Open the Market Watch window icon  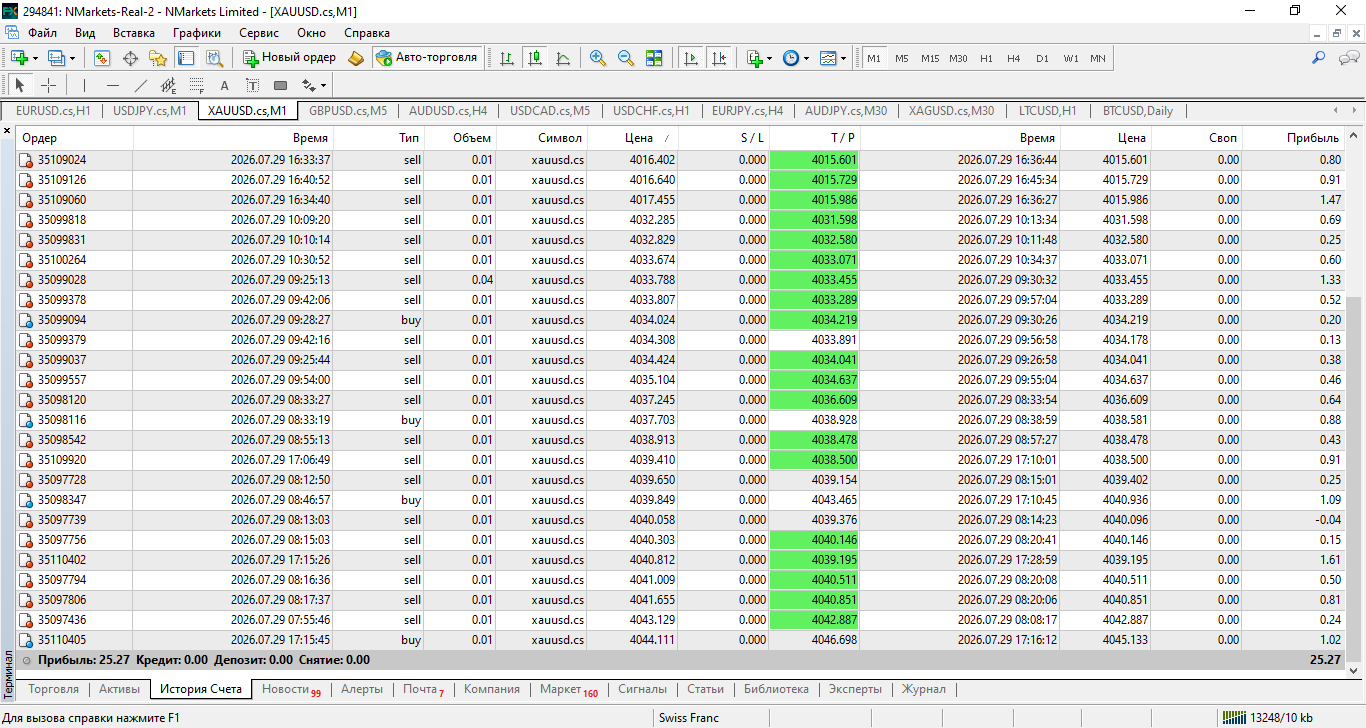(101, 58)
